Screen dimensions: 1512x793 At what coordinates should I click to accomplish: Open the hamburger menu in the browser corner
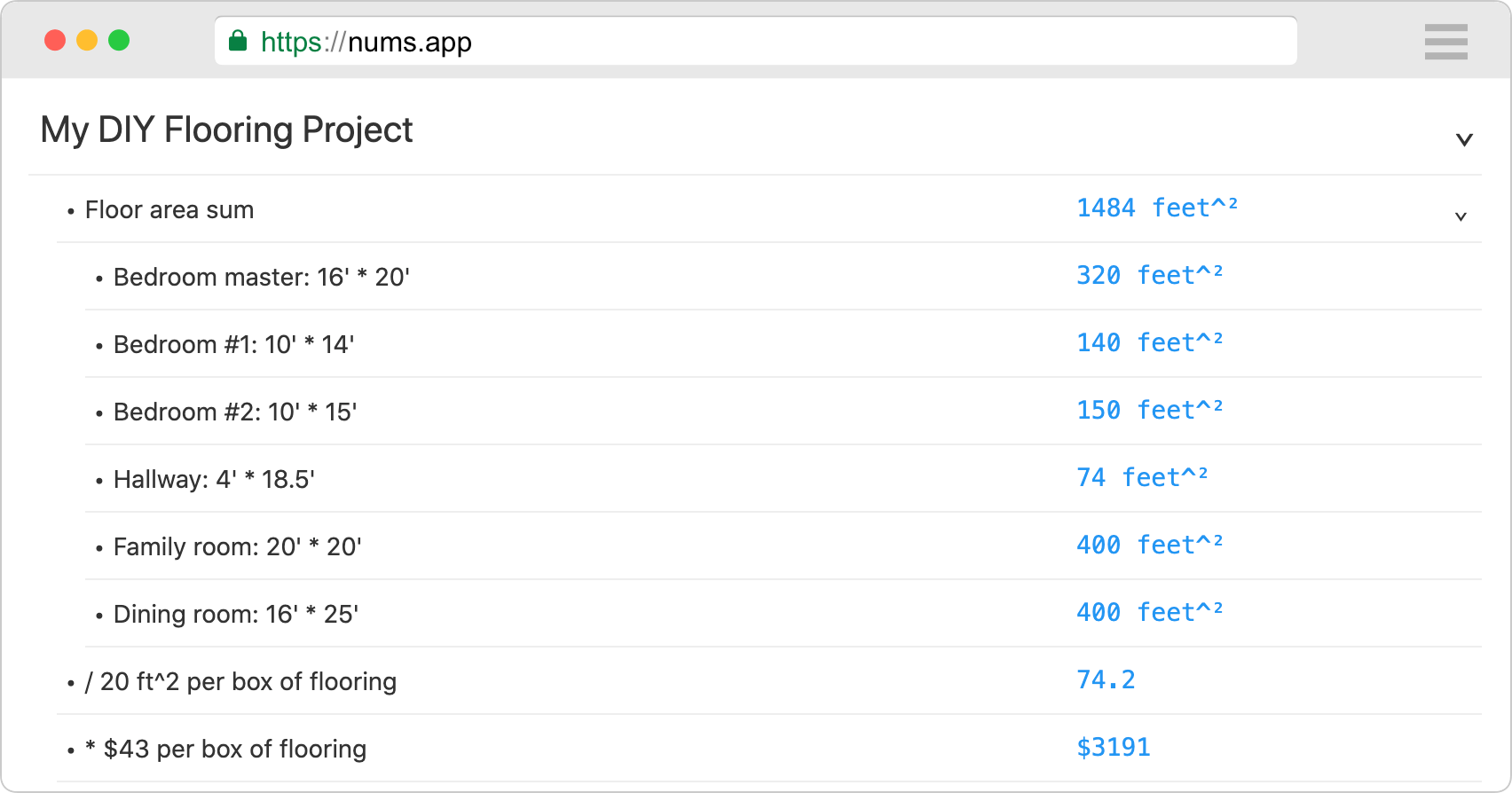(1445, 41)
